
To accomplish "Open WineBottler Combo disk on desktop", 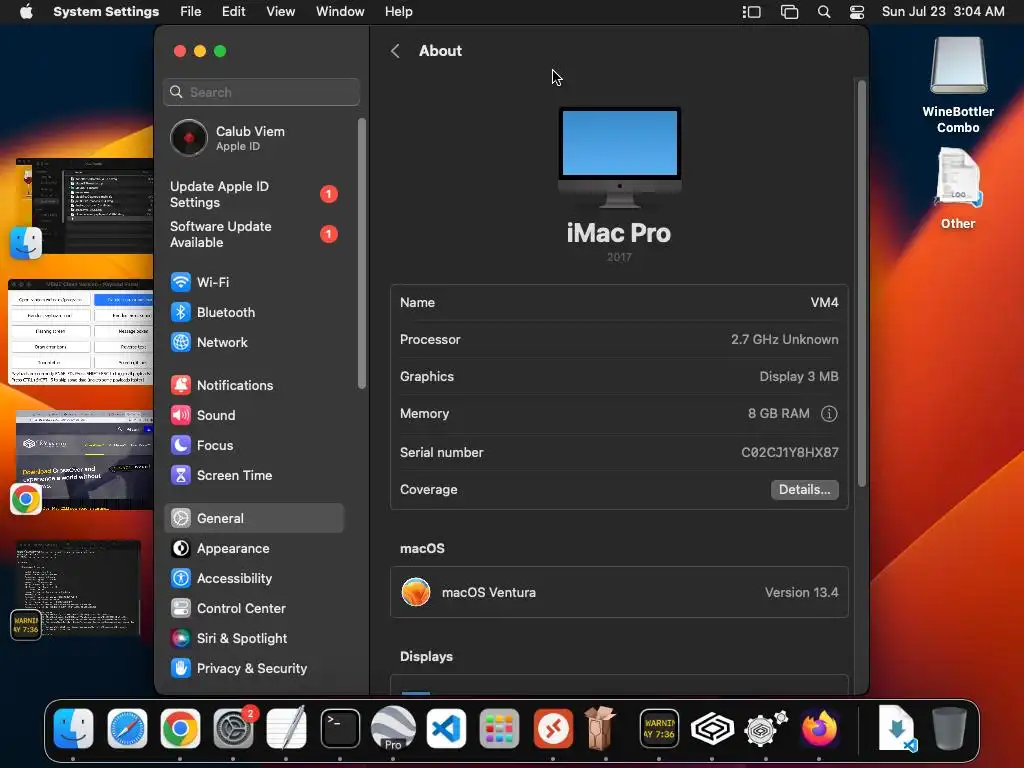I will [958, 85].
